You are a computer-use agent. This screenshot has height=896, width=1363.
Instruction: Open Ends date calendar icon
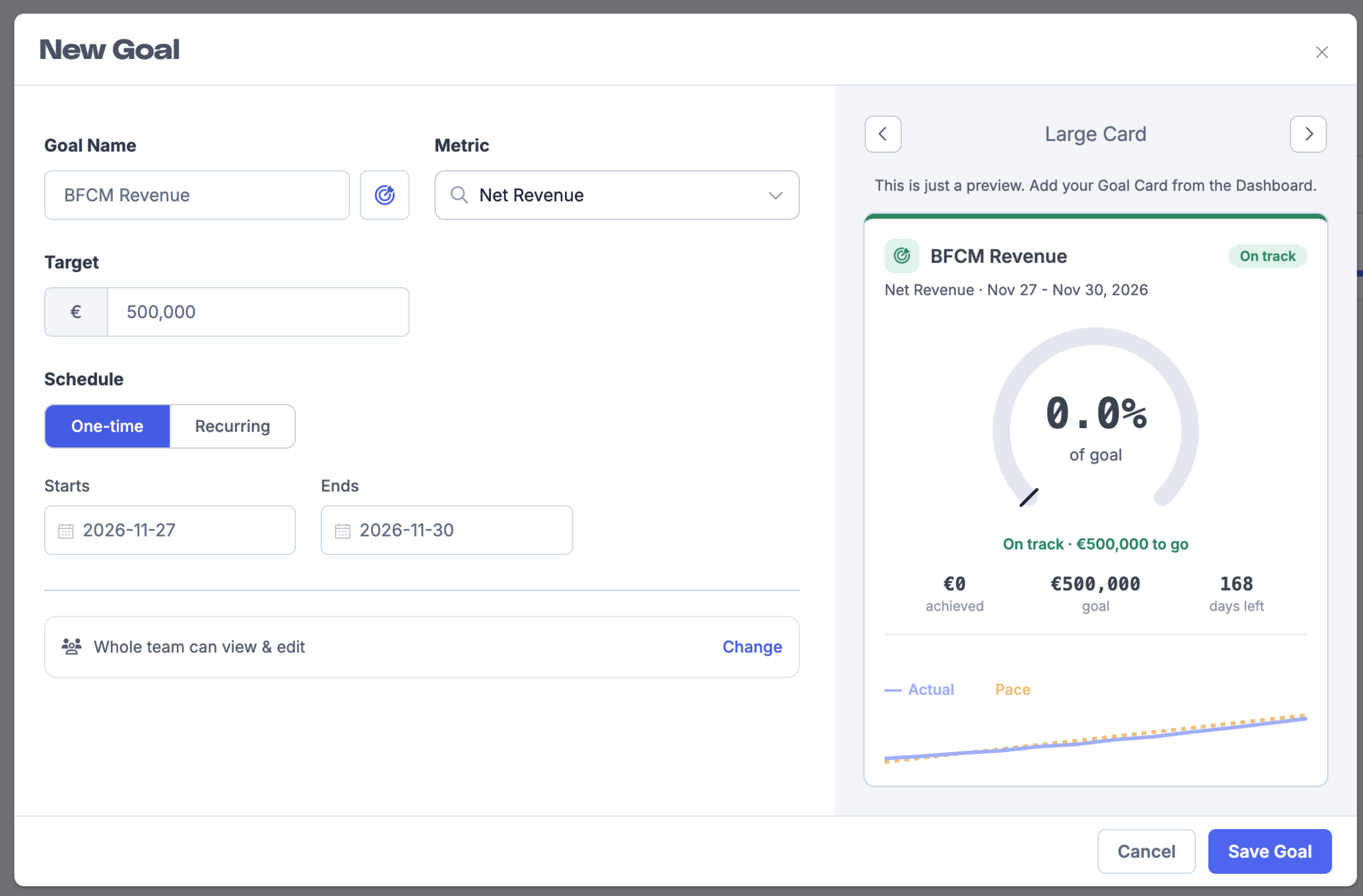point(342,531)
